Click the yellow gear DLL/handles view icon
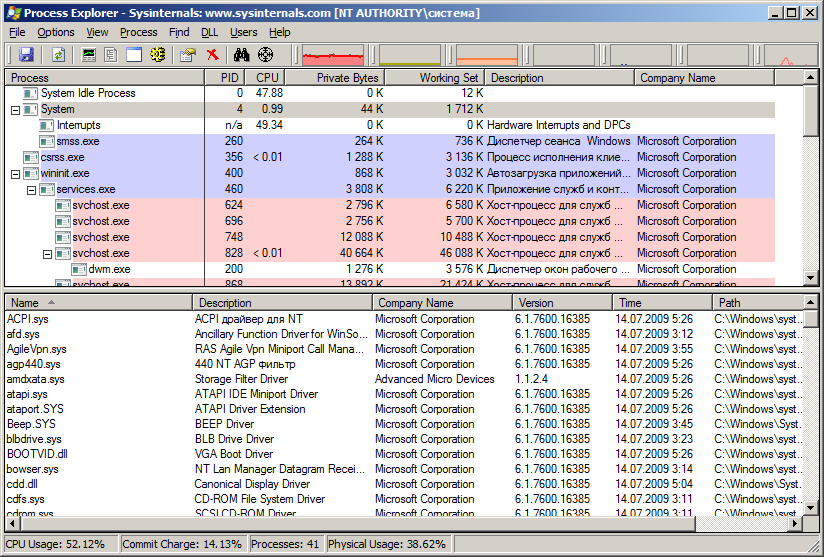This screenshot has width=824, height=557. (158, 55)
